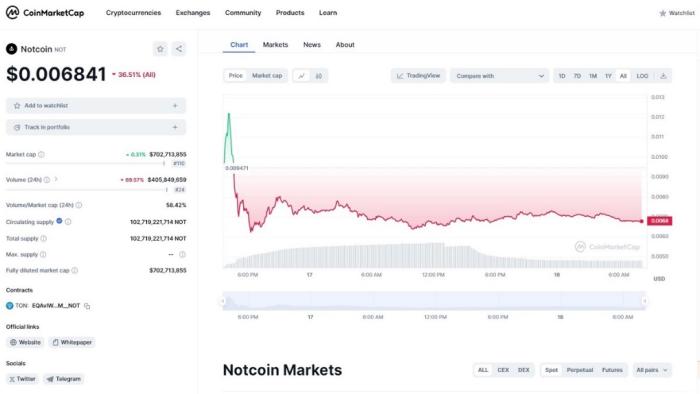This screenshot has height=394, width=700.
Task: Open the CoinMarketCap logo home link
Action: pyautogui.click(x=45, y=12)
